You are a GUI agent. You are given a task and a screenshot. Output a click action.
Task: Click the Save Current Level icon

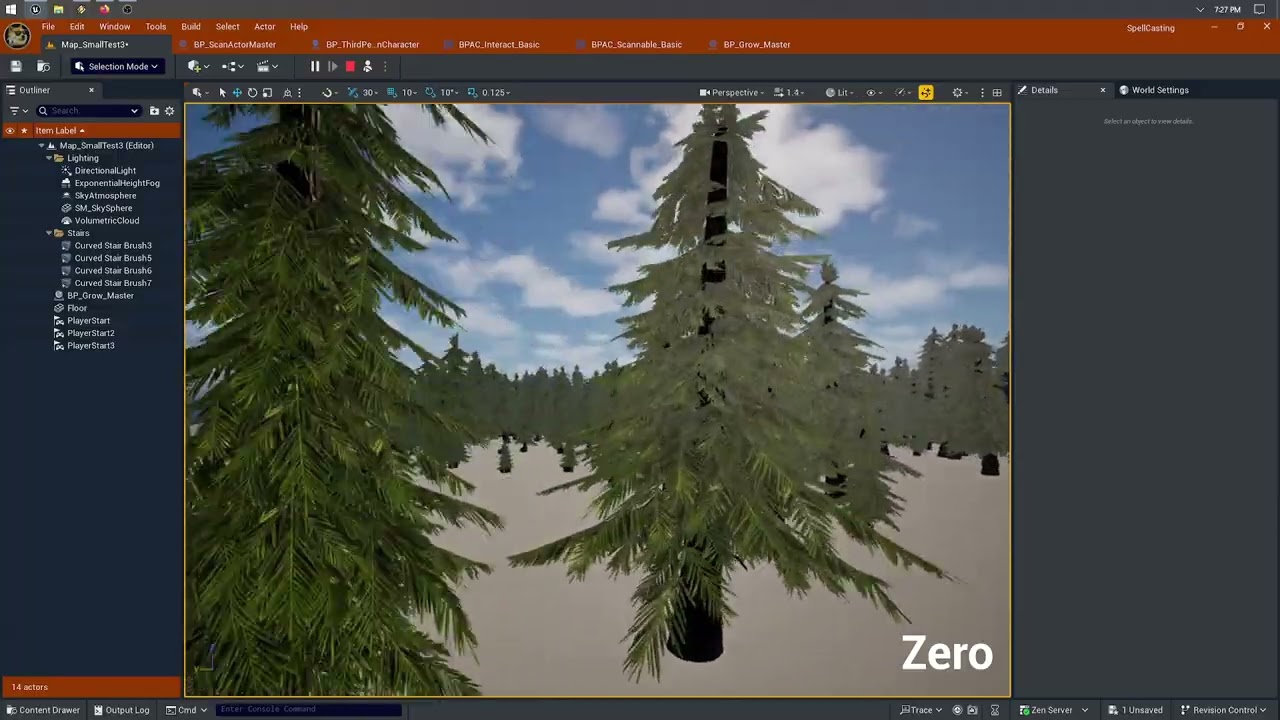pos(16,66)
